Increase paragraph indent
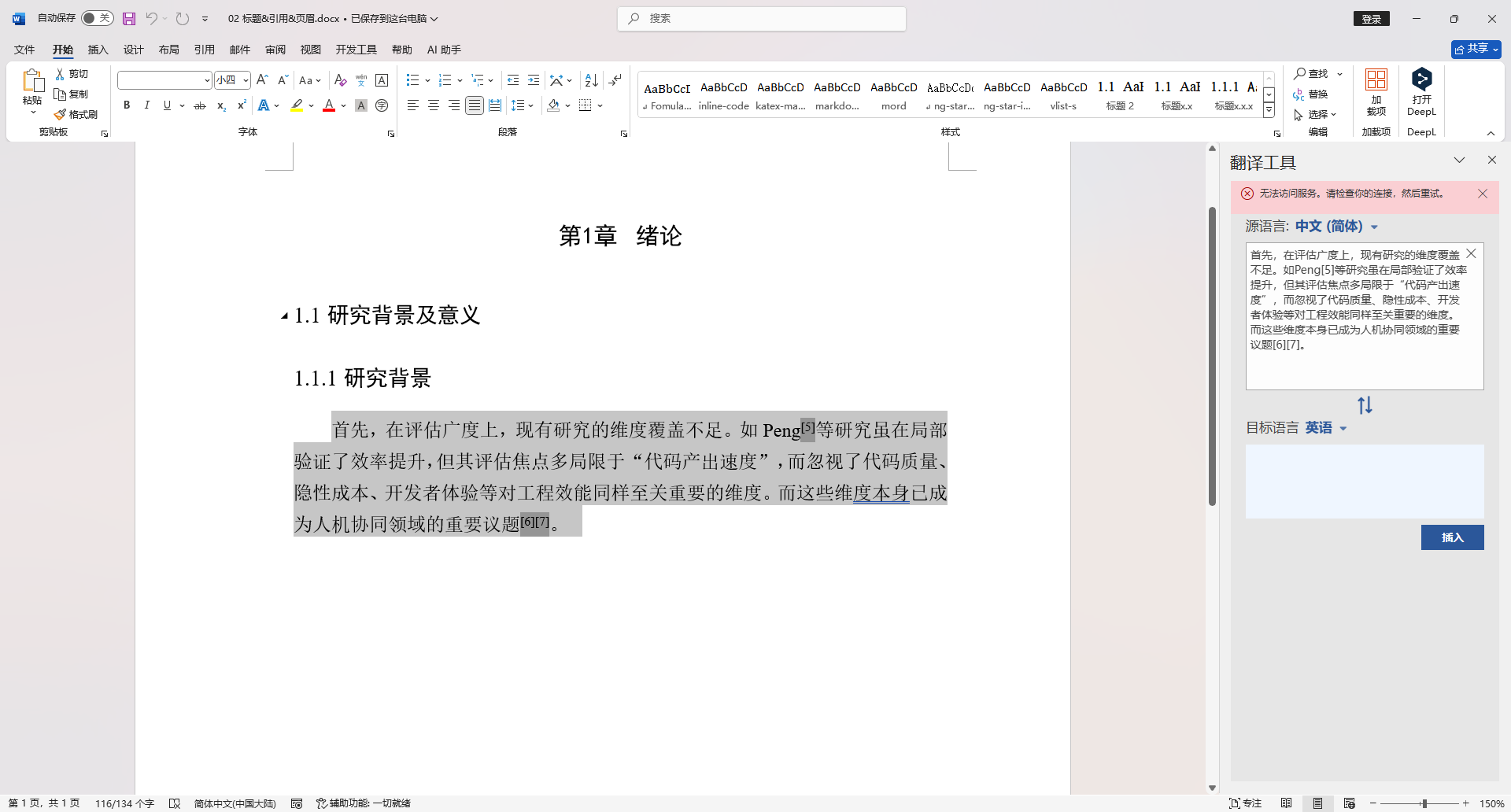1511x812 pixels. [x=534, y=80]
